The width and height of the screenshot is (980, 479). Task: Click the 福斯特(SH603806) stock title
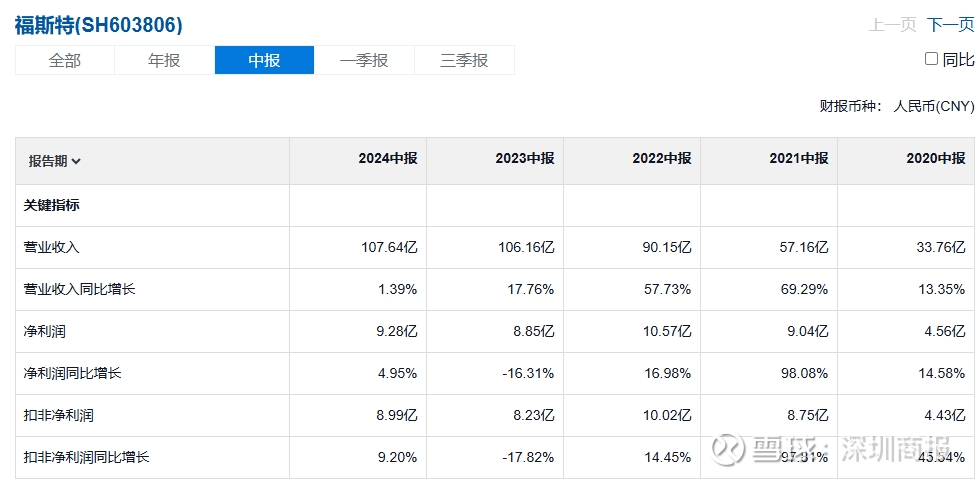pyautogui.click(x=99, y=25)
